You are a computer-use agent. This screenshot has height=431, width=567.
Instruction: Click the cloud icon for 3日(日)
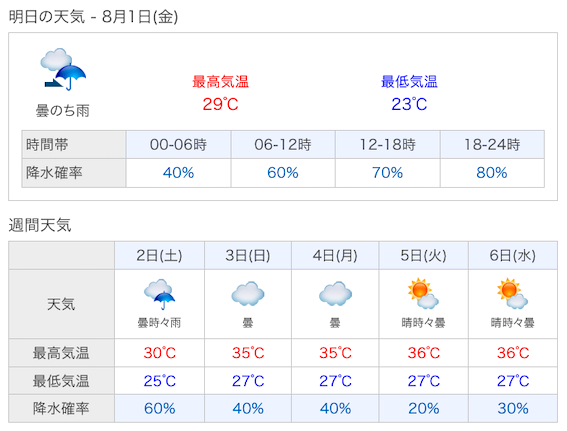point(248,294)
